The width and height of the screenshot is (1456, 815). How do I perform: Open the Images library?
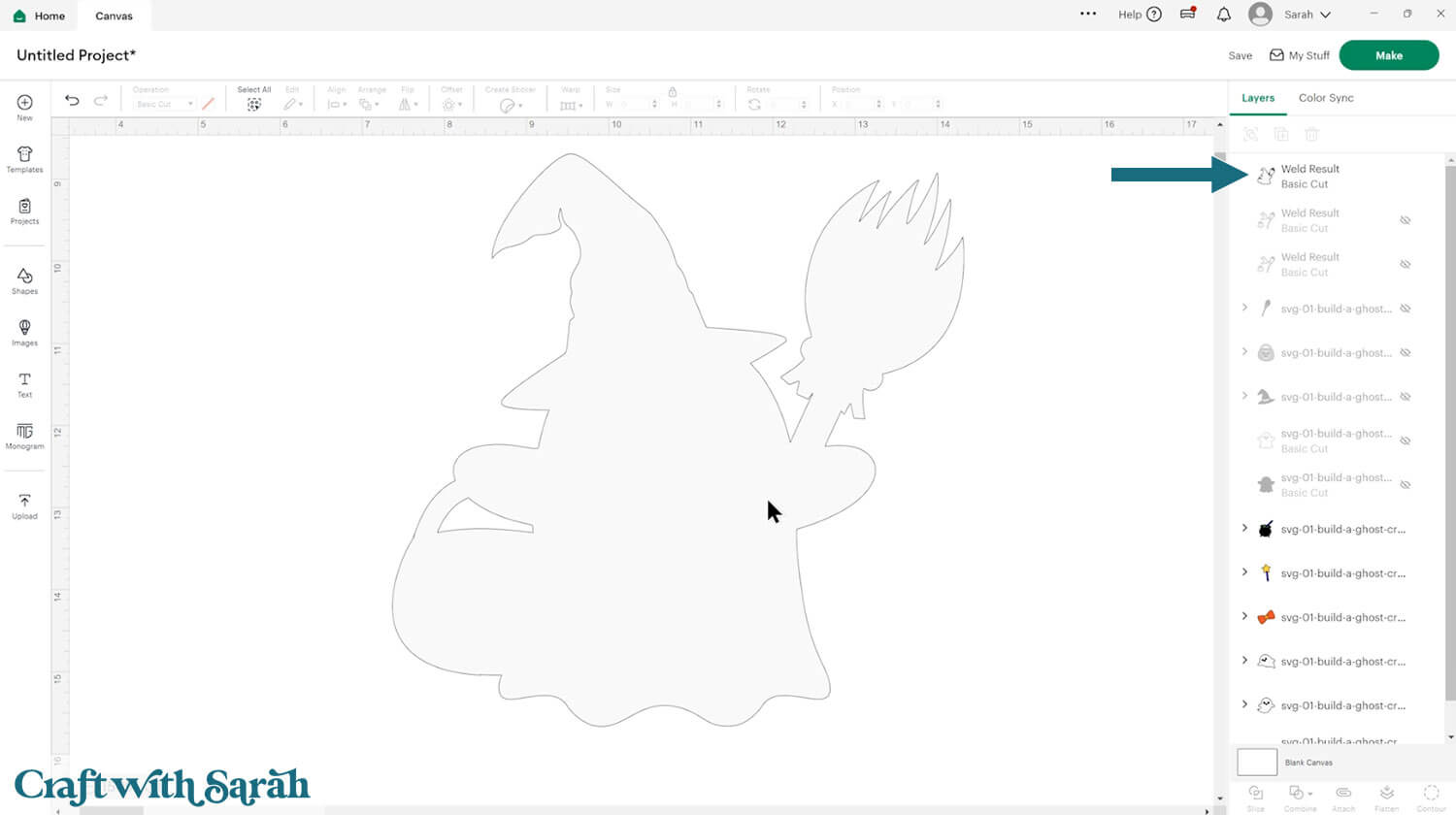point(24,332)
